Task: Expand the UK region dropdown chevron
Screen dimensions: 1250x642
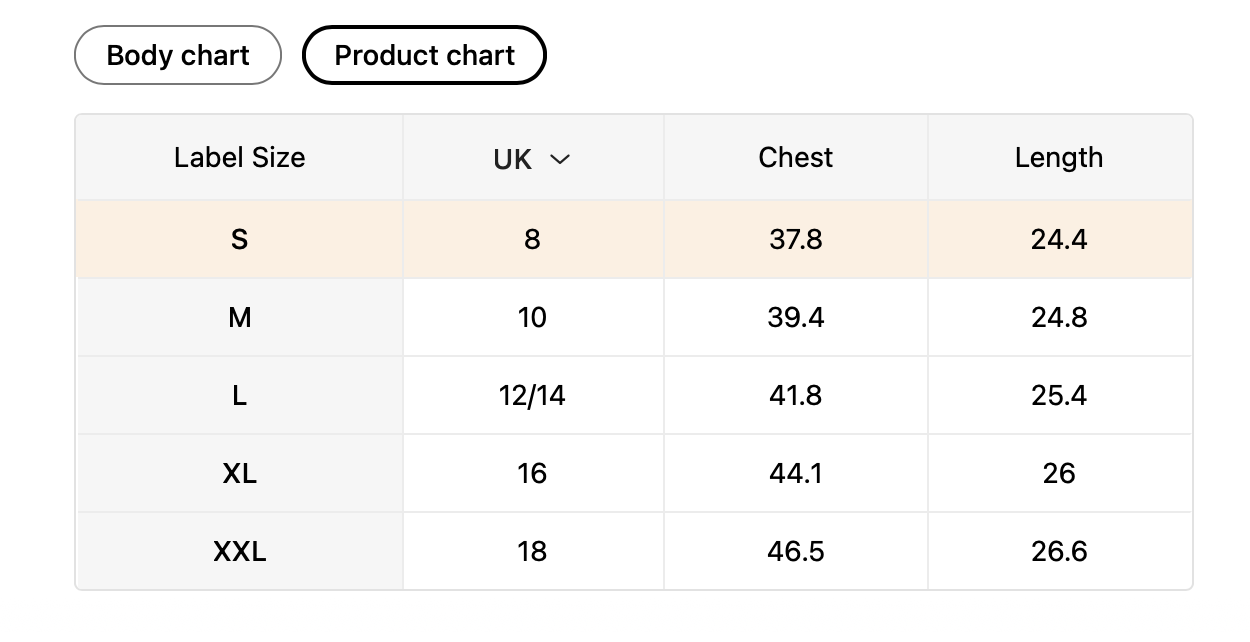Action: [560, 159]
